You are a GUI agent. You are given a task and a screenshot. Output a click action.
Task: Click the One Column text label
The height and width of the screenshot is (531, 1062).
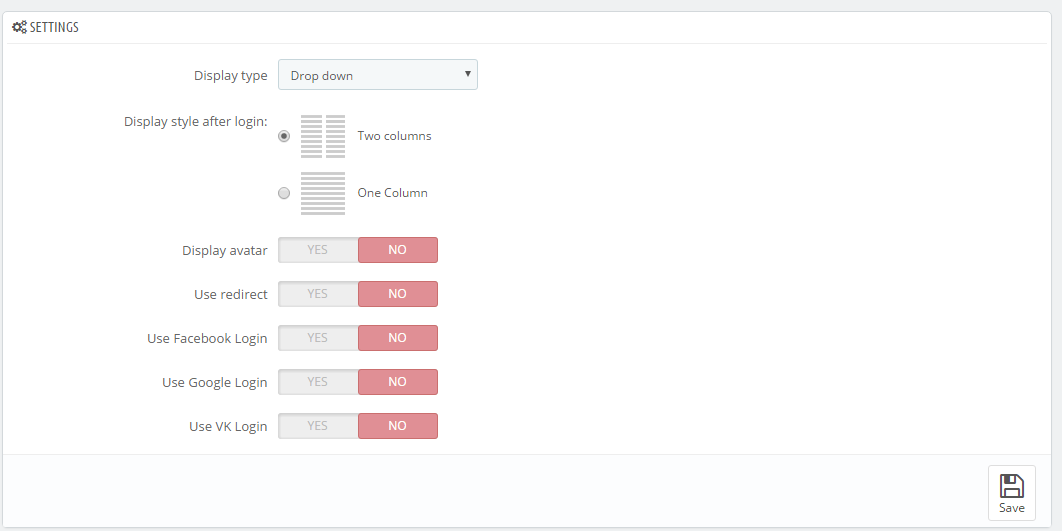tap(393, 193)
